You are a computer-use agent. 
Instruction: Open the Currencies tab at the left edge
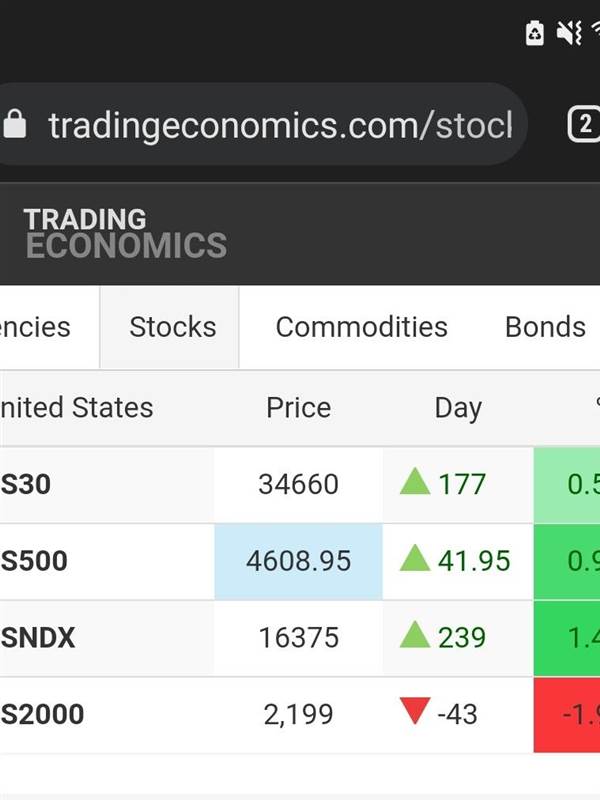[x=35, y=327]
